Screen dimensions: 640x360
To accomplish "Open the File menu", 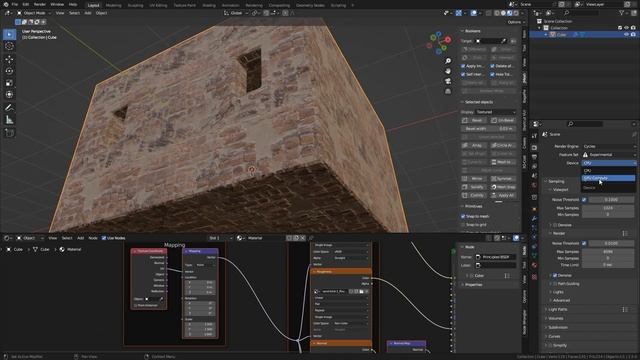I will click(15, 4).
